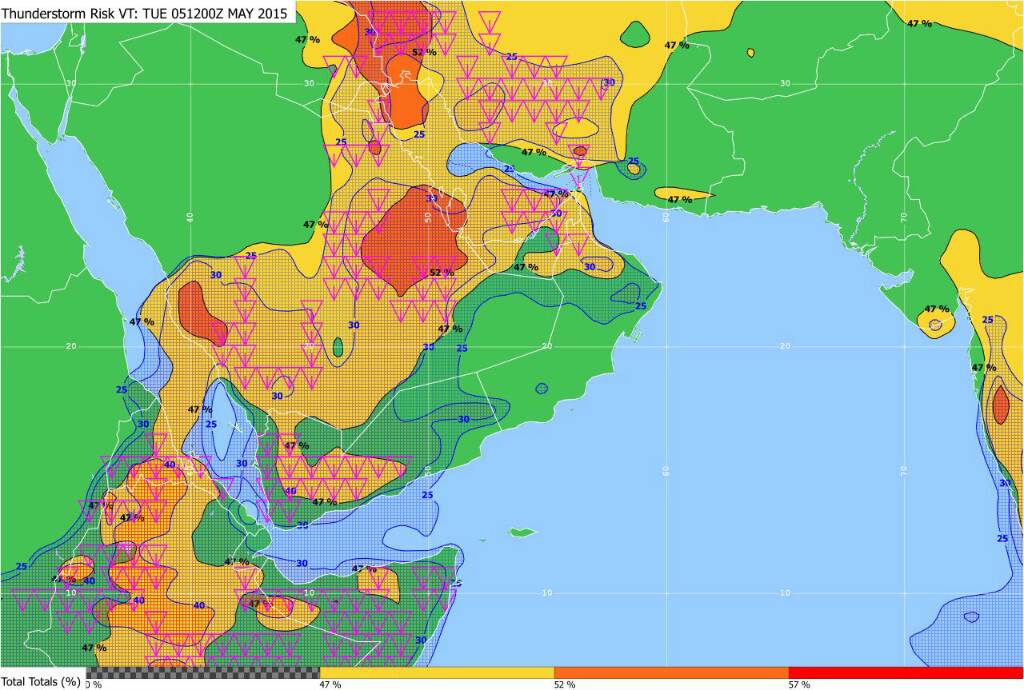Click the small yellow circle off northwest India
Screen dimensions: 1024x690
[x=936, y=325]
